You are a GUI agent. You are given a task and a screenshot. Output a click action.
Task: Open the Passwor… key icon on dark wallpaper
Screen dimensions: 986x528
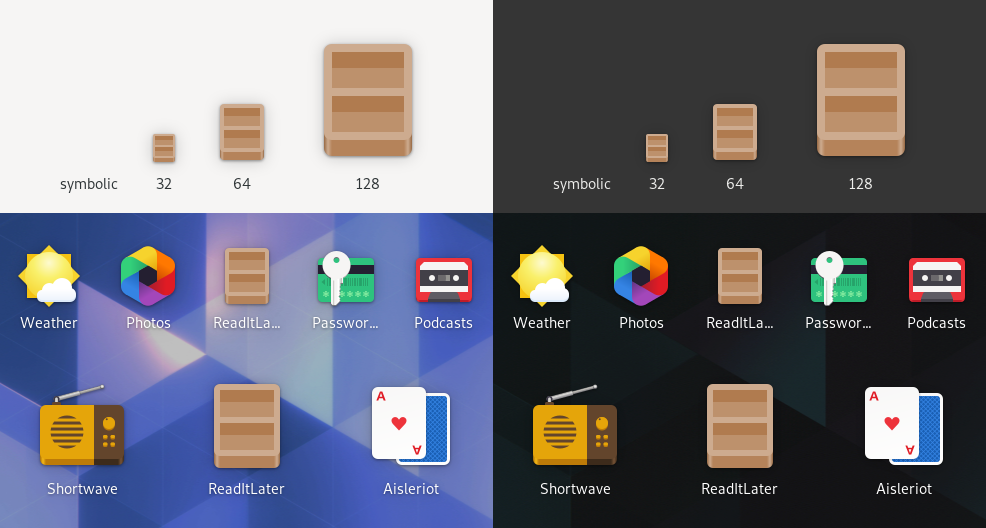tap(838, 278)
